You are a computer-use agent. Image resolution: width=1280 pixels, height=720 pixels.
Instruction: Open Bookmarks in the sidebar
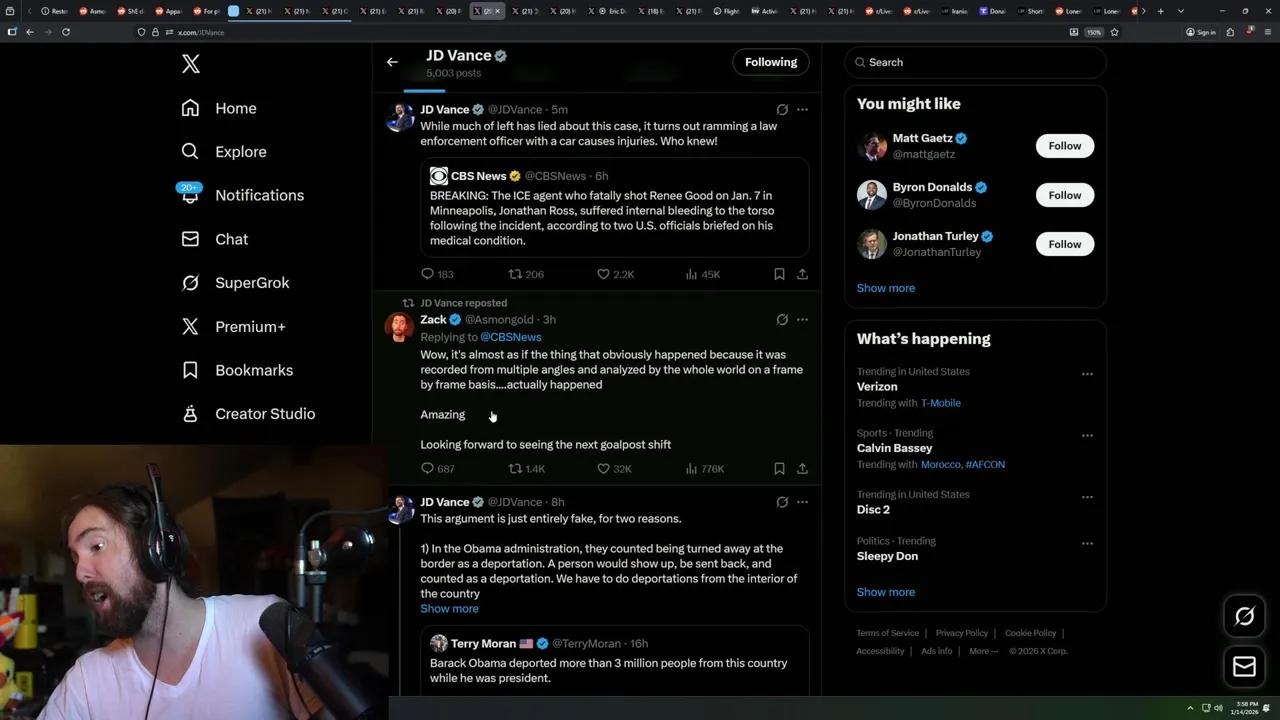tap(237, 370)
